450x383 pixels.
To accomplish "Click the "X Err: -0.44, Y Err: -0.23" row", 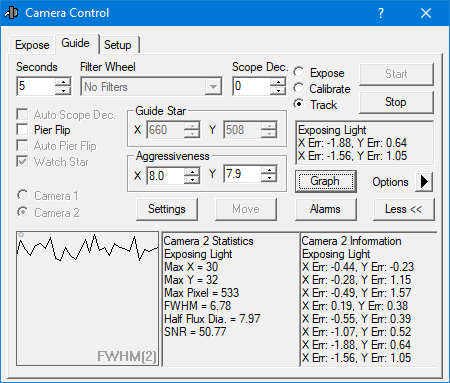I will [358, 267].
